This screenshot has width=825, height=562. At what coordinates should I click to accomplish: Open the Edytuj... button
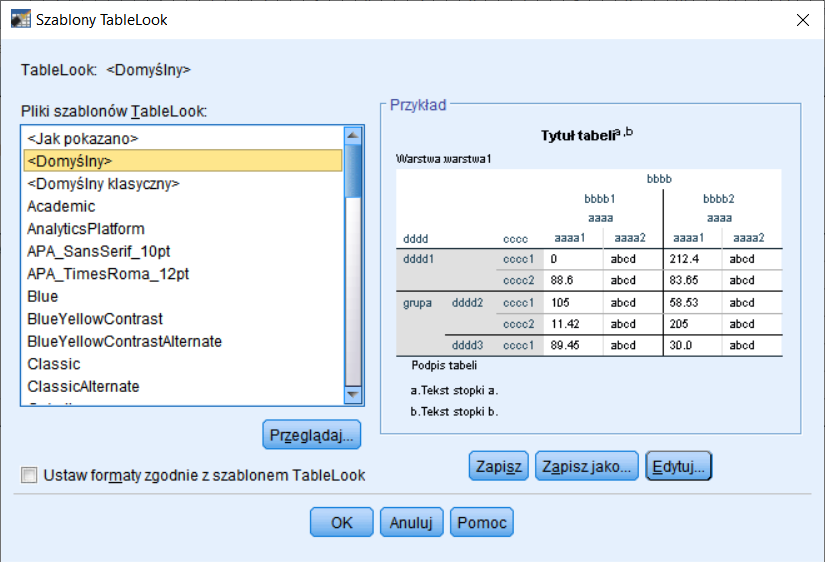679,466
